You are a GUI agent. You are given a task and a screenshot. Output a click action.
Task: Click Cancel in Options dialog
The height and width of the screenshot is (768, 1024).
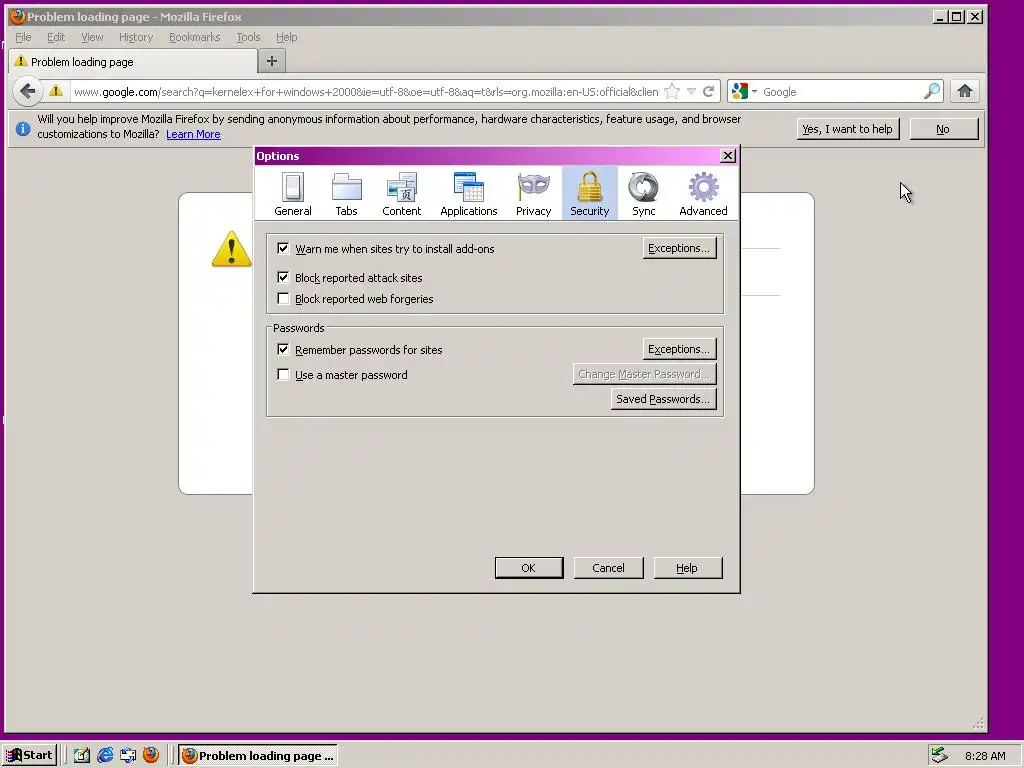(x=608, y=568)
